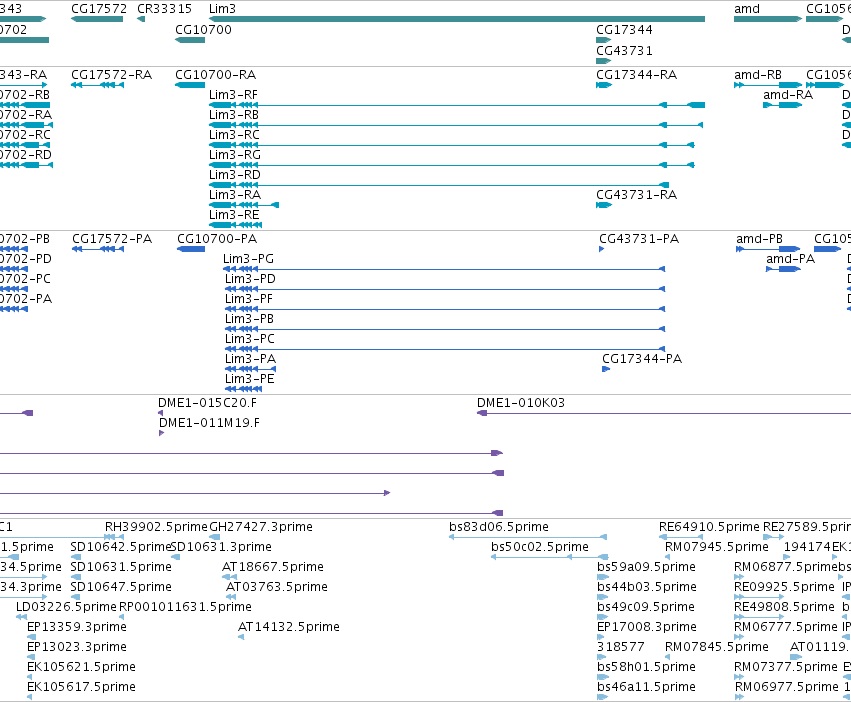Select EST AT03763.5prime

pos(277,587)
